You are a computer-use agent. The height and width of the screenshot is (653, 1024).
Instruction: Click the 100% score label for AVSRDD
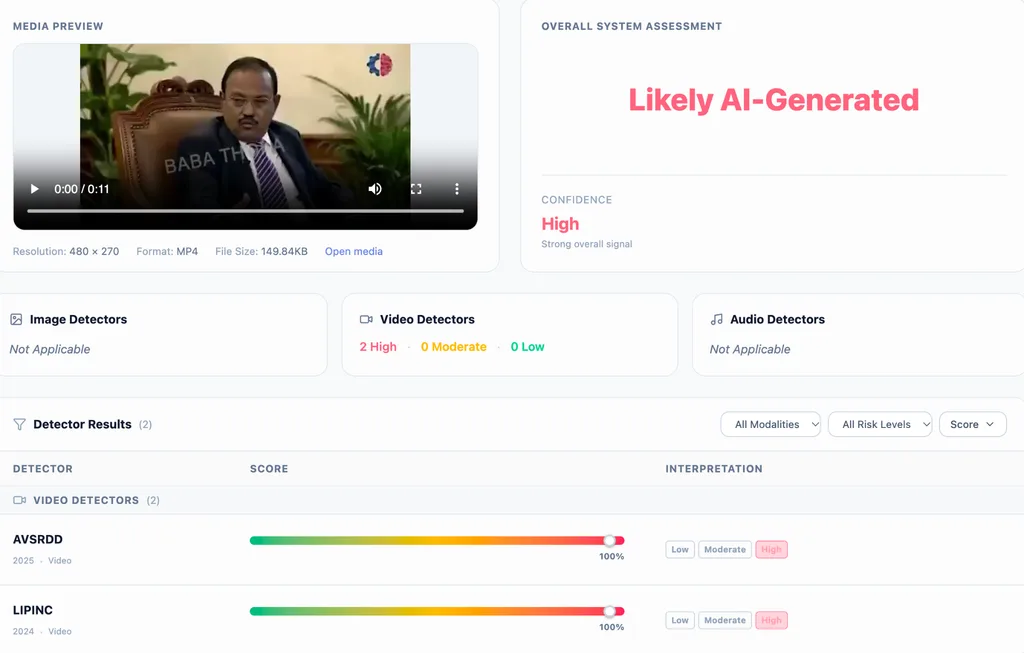click(612, 556)
